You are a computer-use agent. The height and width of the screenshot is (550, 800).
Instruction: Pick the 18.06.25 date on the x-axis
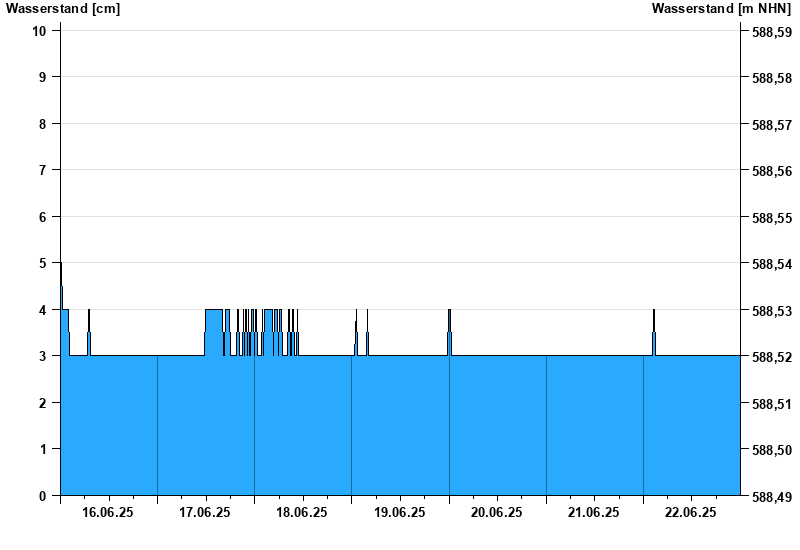click(x=302, y=513)
